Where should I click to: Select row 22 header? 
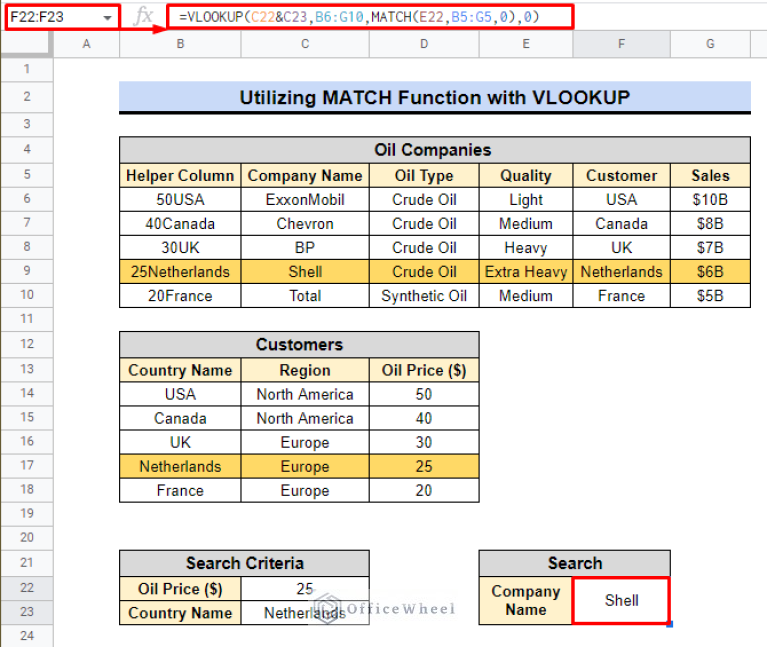[x=27, y=588]
